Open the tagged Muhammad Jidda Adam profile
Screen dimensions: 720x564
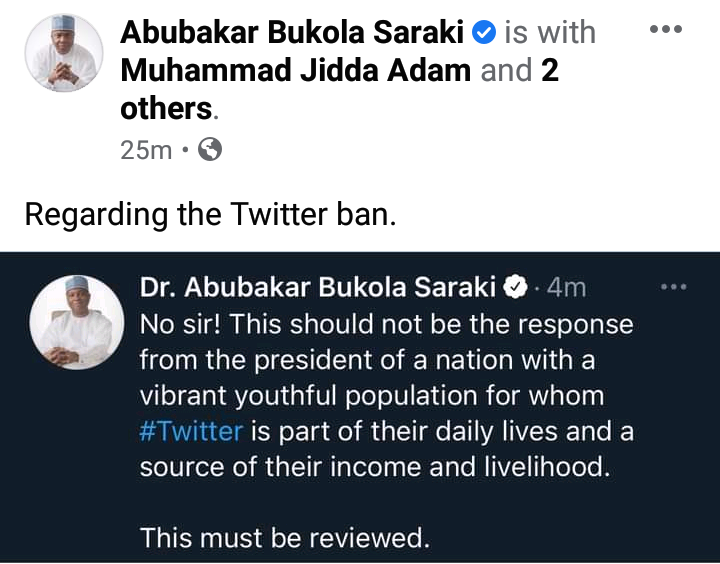coord(296,71)
